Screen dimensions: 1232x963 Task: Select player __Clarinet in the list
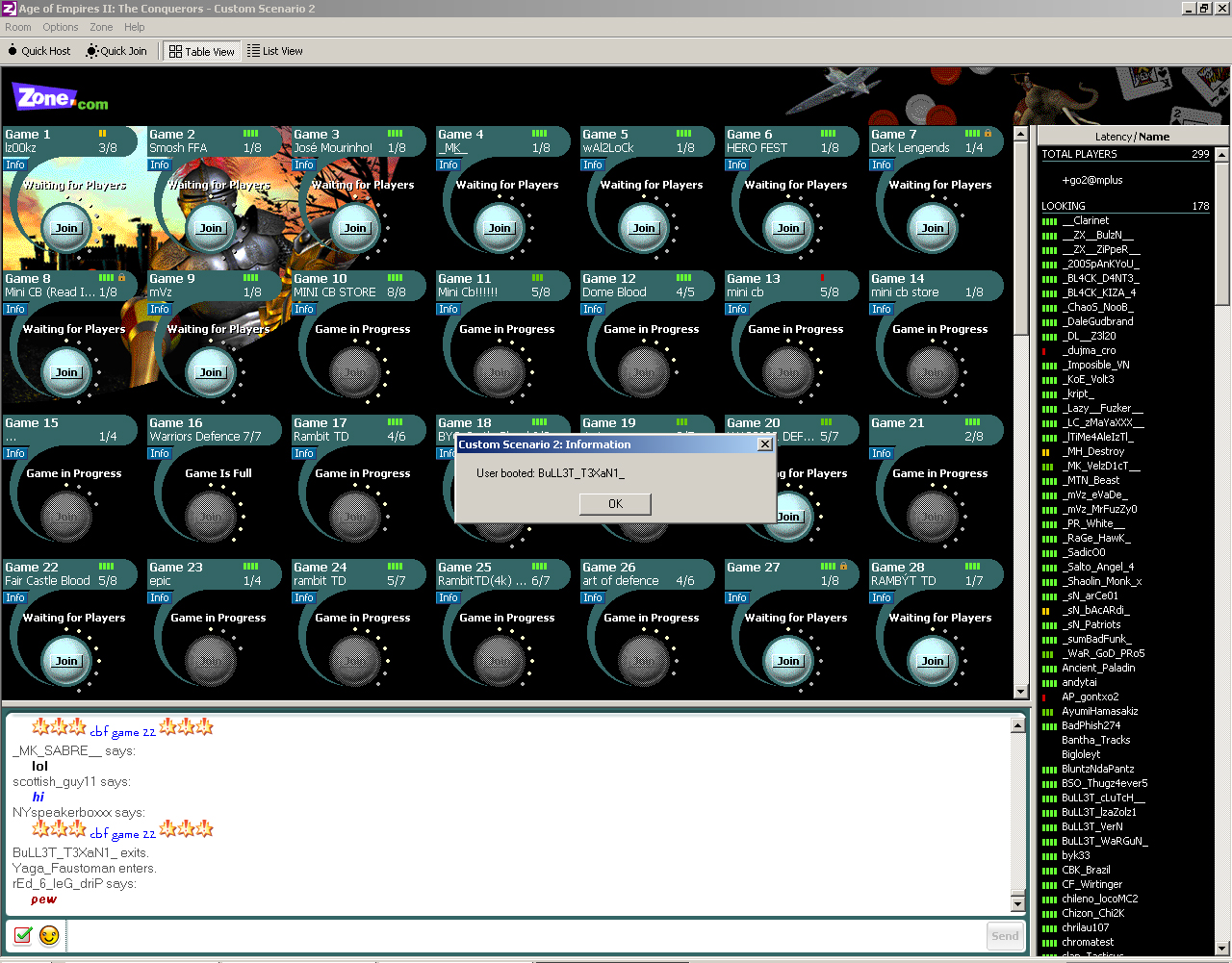pyautogui.click(x=1086, y=220)
